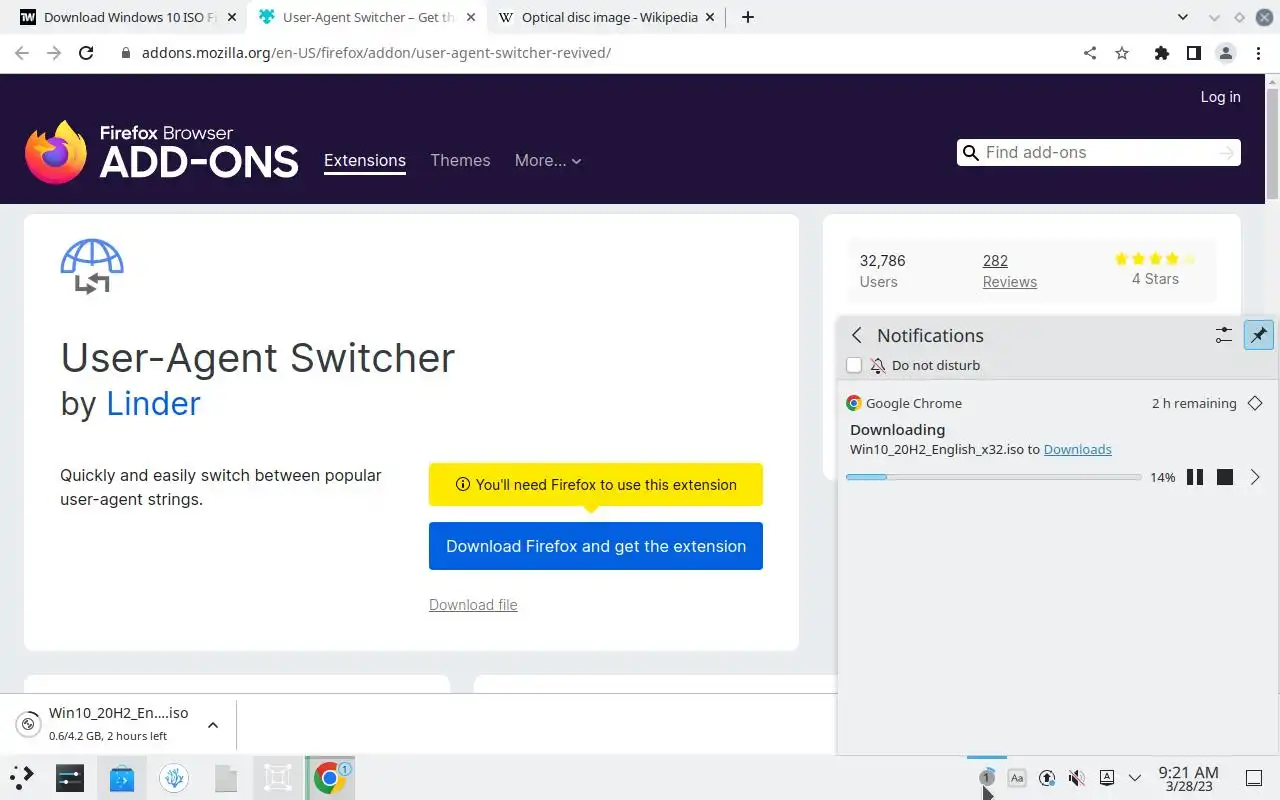Select the User-Agent Switcher tab
The height and width of the screenshot is (800, 1280).
click(366, 17)
